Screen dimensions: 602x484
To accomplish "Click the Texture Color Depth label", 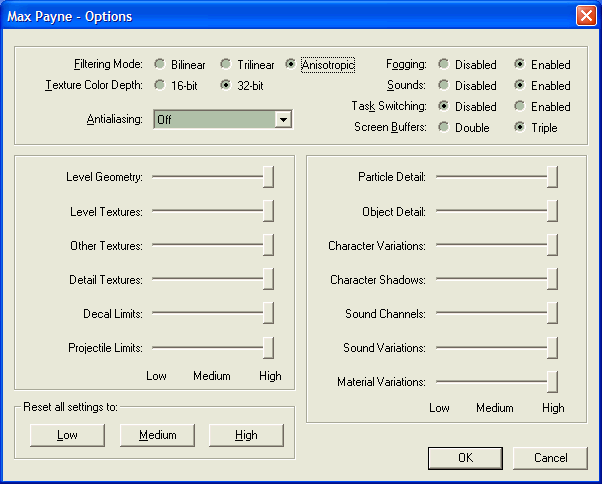I will [94, 85].
